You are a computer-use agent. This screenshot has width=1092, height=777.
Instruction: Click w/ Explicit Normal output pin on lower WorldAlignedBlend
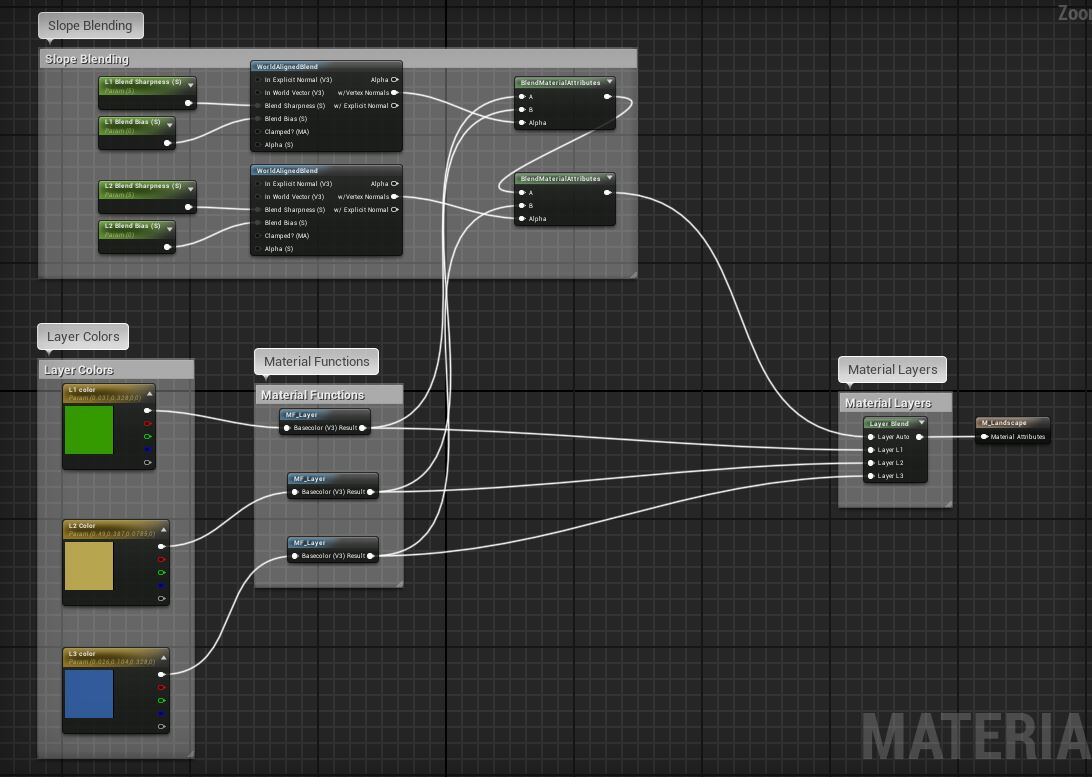point(395,210)
